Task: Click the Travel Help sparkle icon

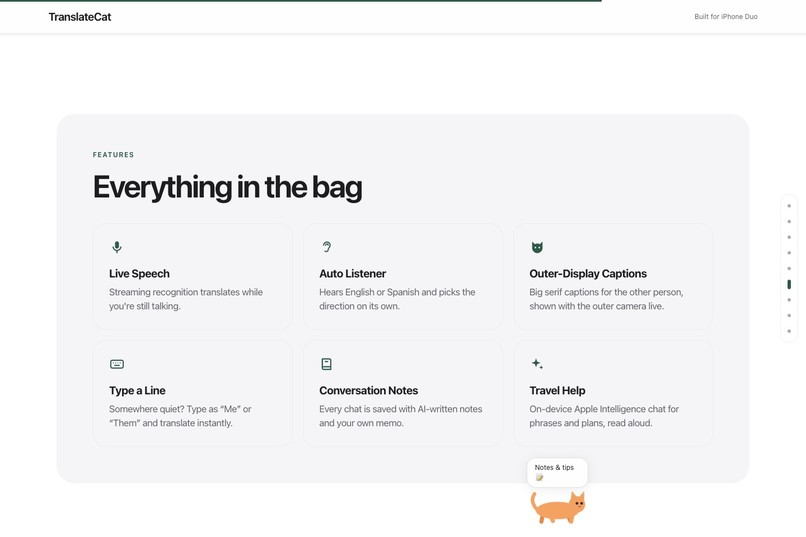Action: coord(537,364)
